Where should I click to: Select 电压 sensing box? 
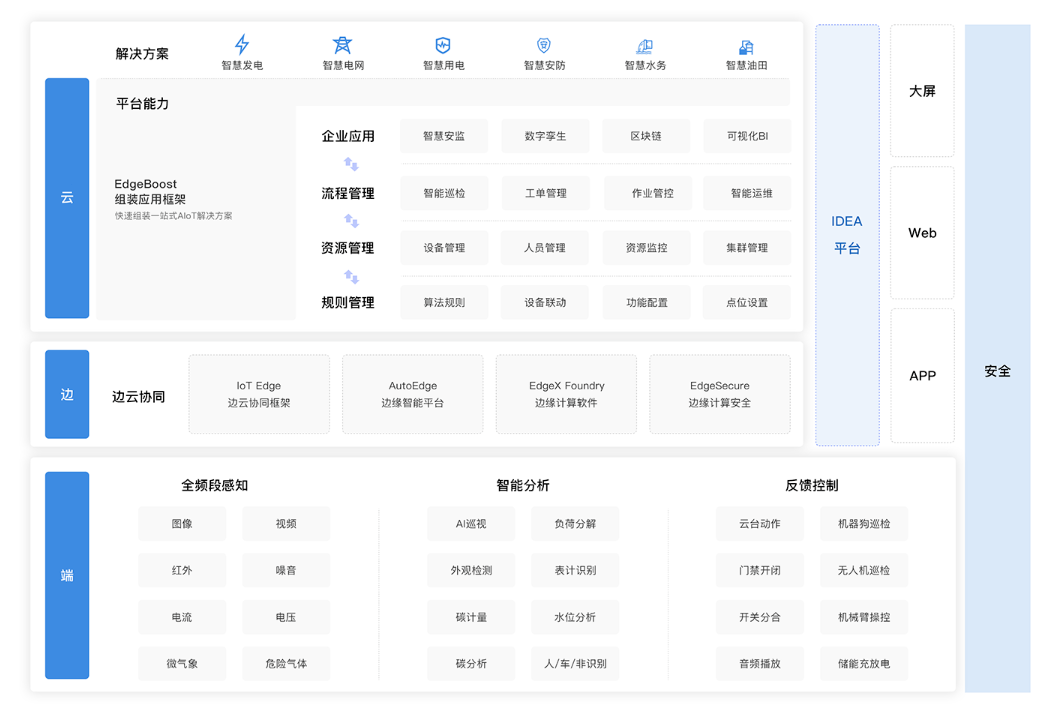point(286,617)
